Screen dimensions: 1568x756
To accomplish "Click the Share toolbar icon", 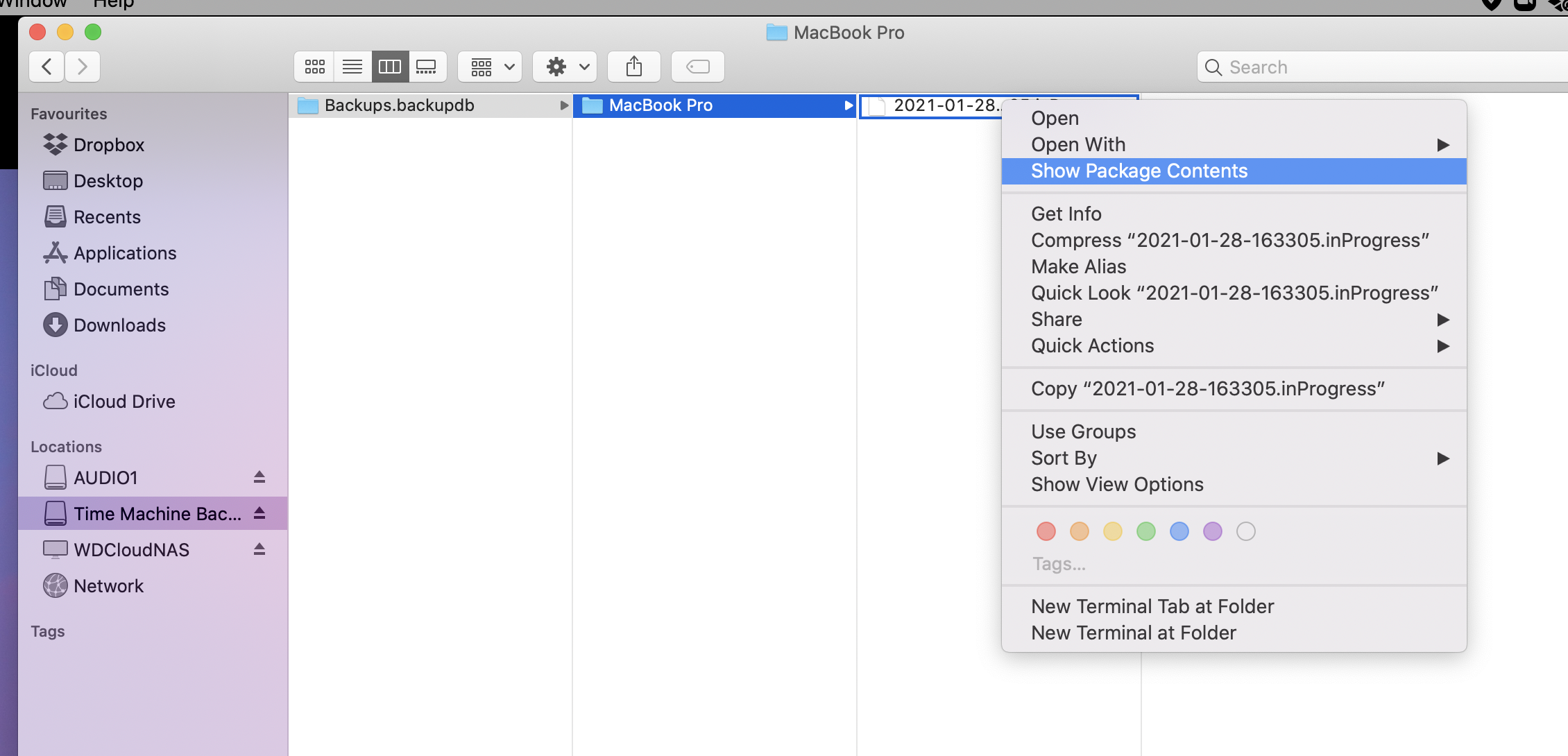I will pos(633,67).
